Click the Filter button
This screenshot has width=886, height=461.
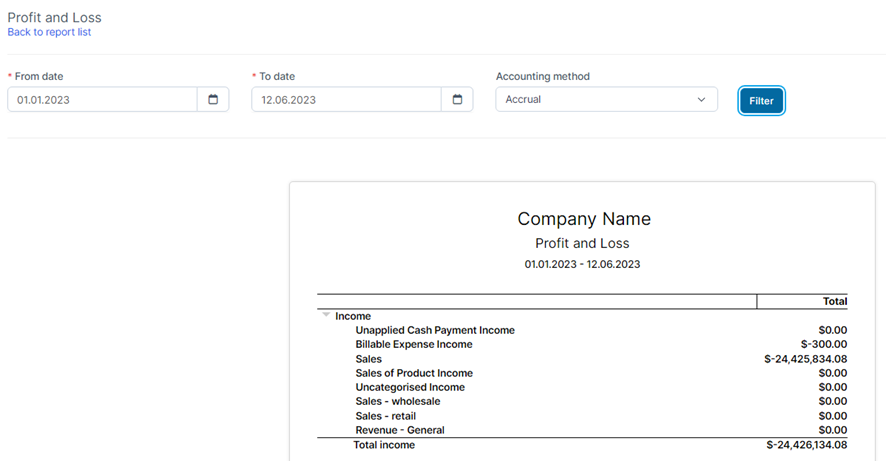click(x=761, y=101)
